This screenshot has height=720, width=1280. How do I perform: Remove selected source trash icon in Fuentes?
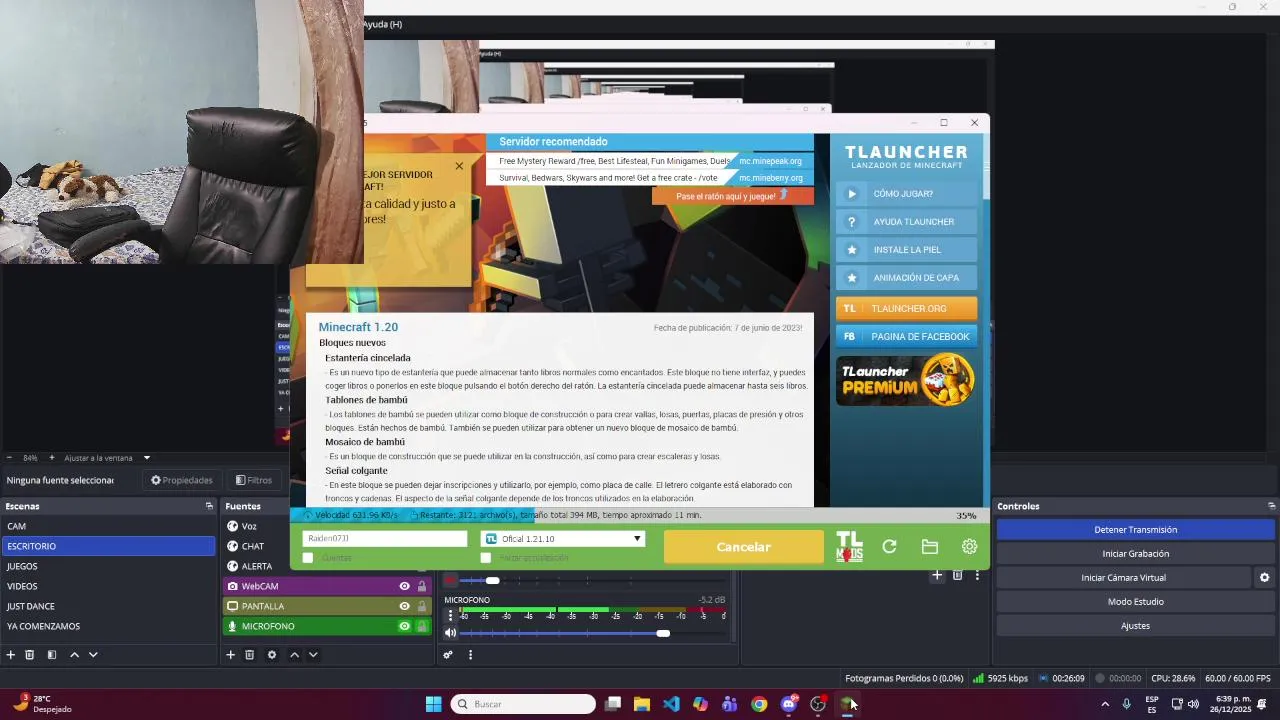[x=250, y=655]
